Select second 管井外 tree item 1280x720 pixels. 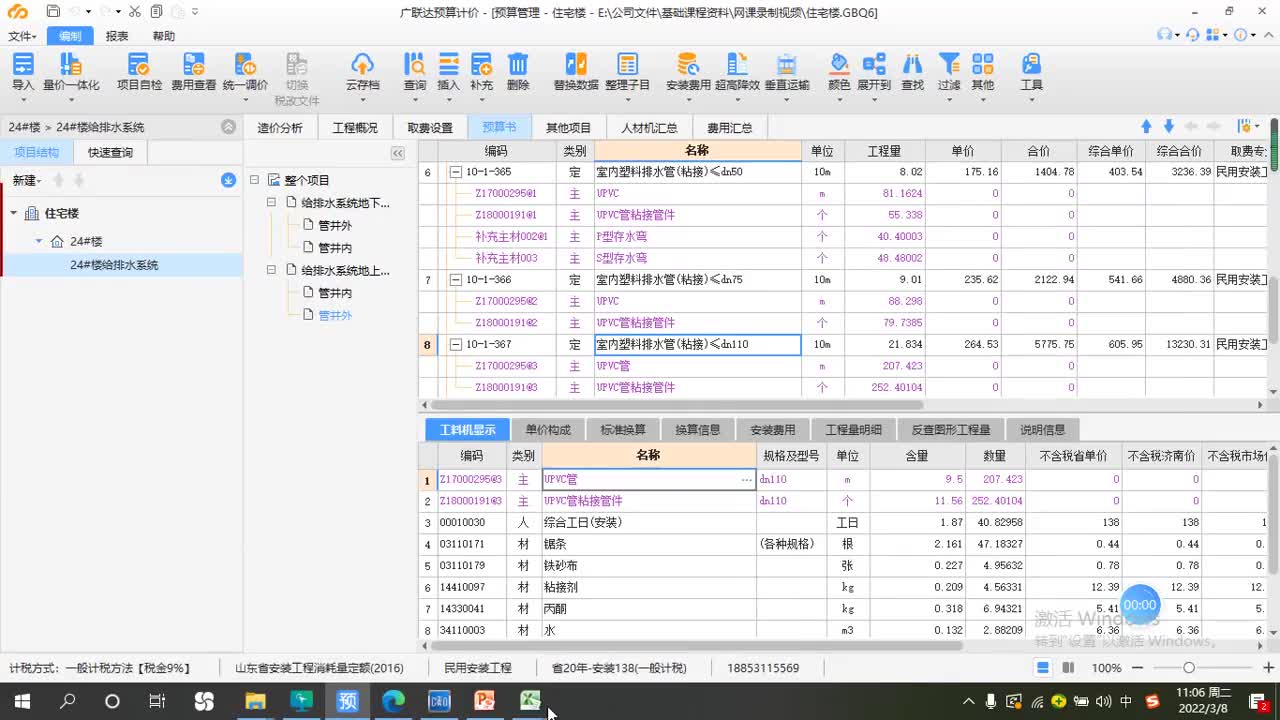(x=335, y=315)
